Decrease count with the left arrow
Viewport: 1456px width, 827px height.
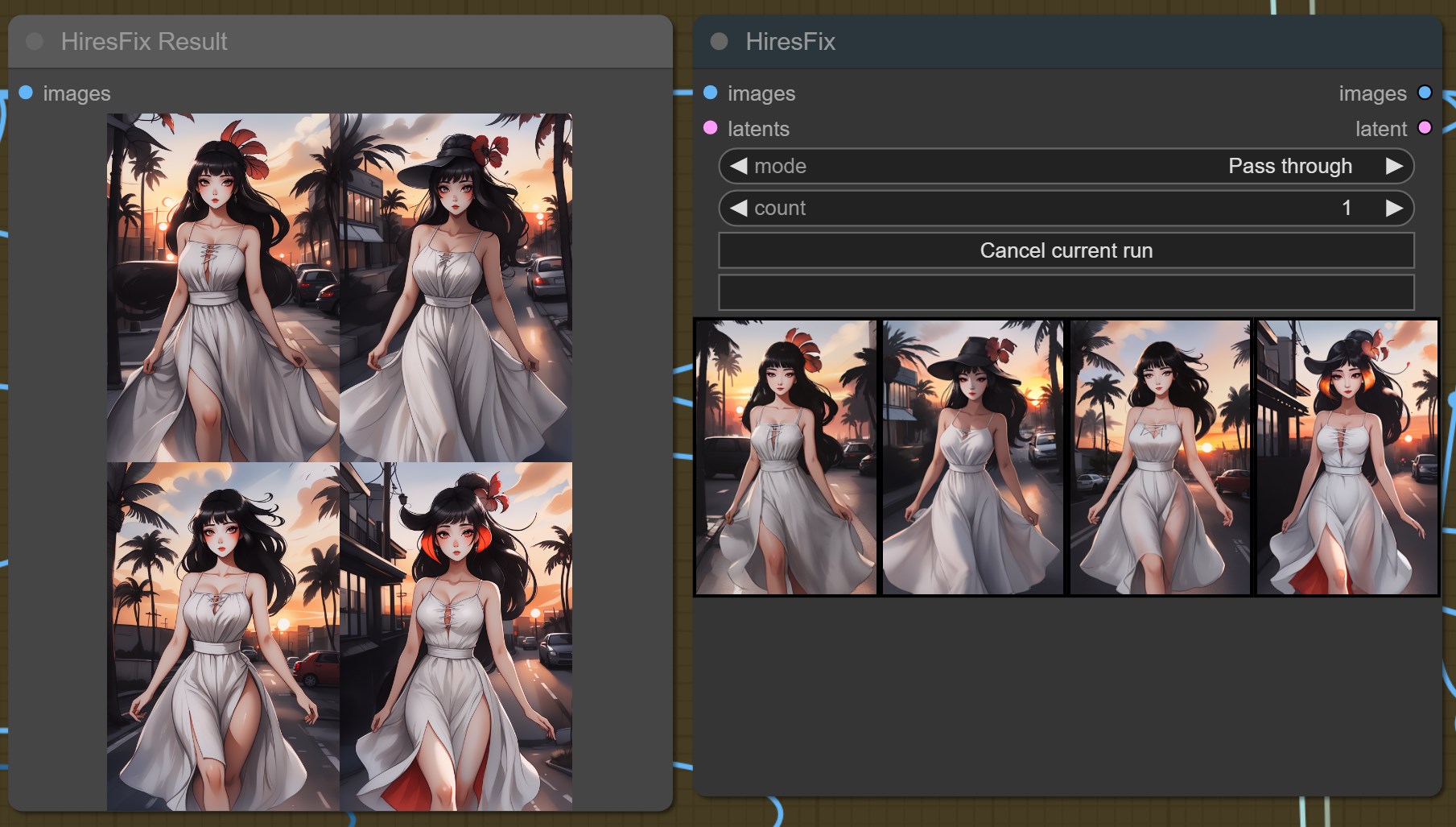coord(738,208)
